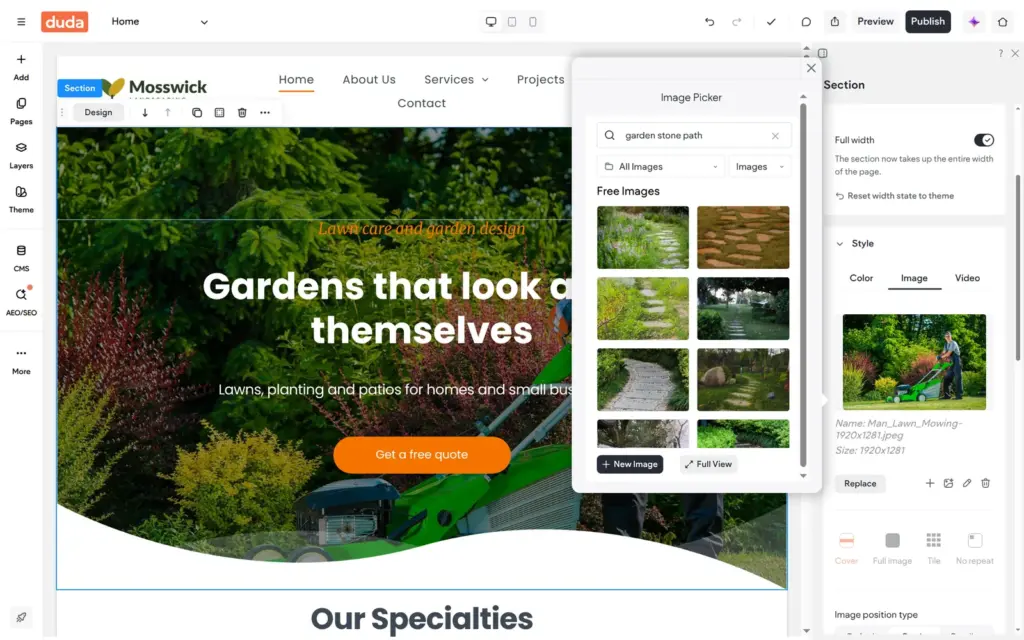Screen dimensions: 1024x640
Task: Click the Duda logo
Action: click(65, 22)
